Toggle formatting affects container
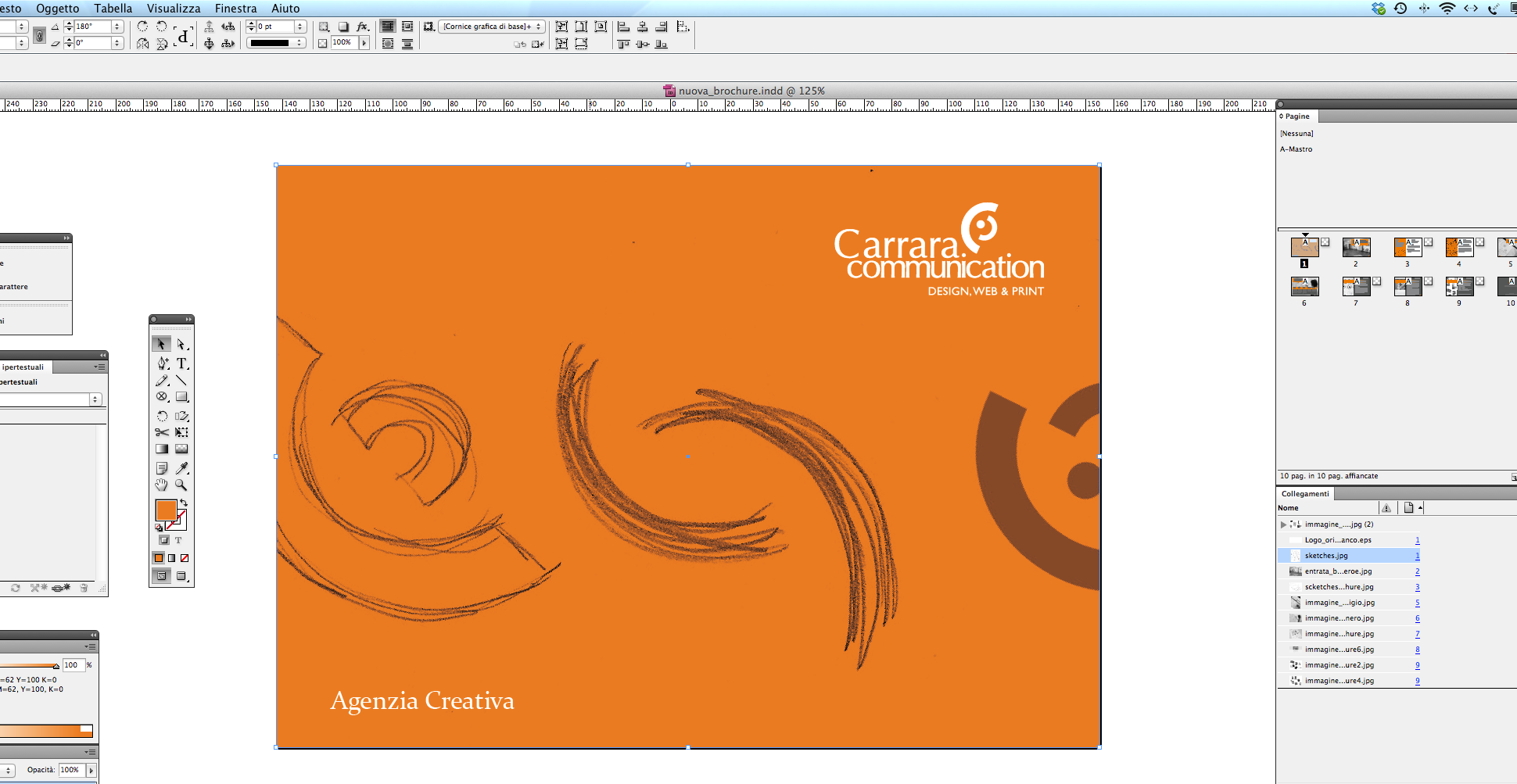This screenshot has width=1517, height=784. 164,540
